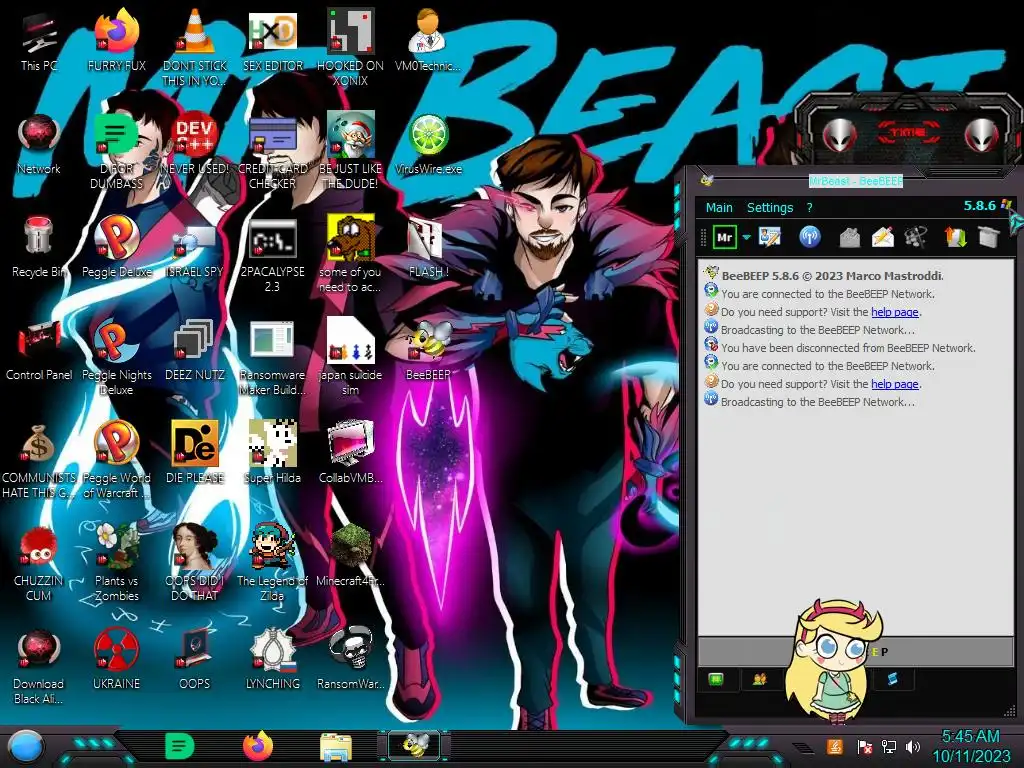Switch to the users tab at BeeBEEP bottom

click(759, 680)
